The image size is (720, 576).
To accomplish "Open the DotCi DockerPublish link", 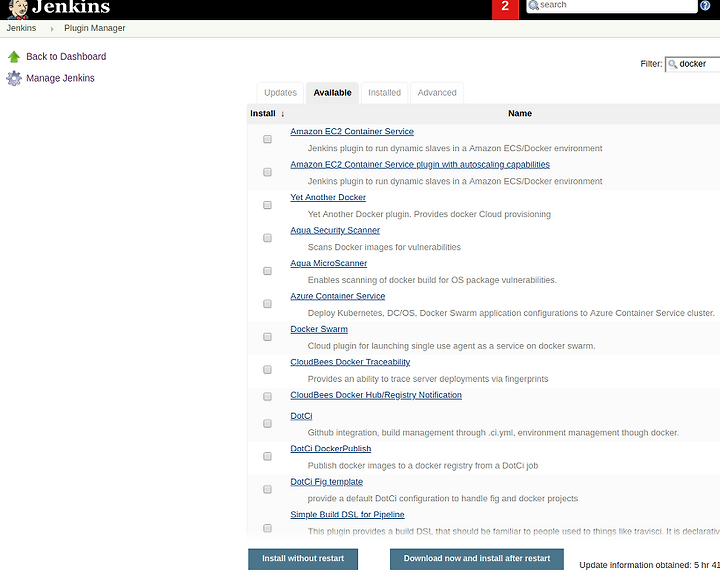I will tap(331, 449).
